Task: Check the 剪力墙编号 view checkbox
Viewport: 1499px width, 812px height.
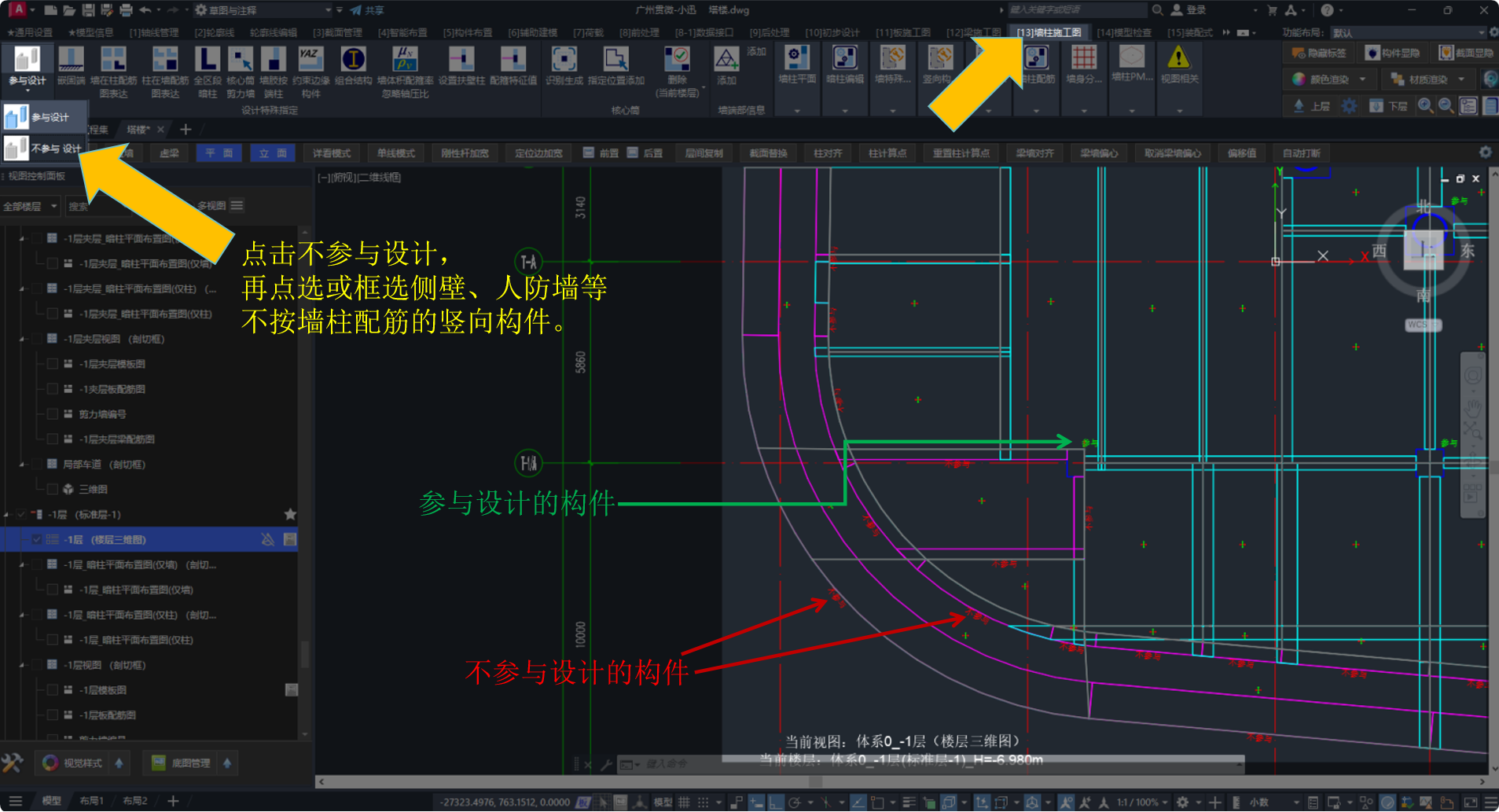Action: coord(53,414)
